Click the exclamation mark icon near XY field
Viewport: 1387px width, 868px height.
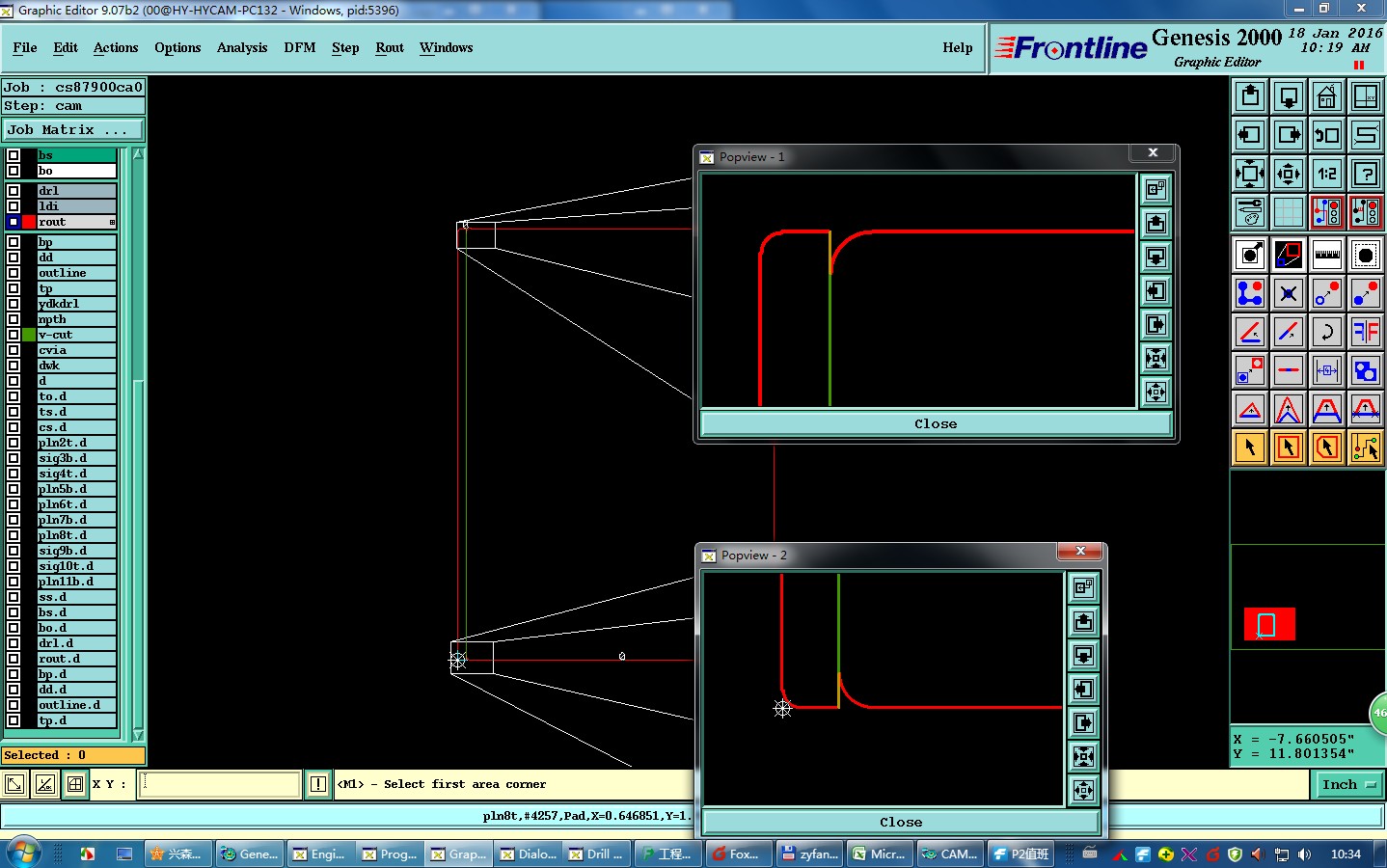pyautogui.click(x=318, y=784)
